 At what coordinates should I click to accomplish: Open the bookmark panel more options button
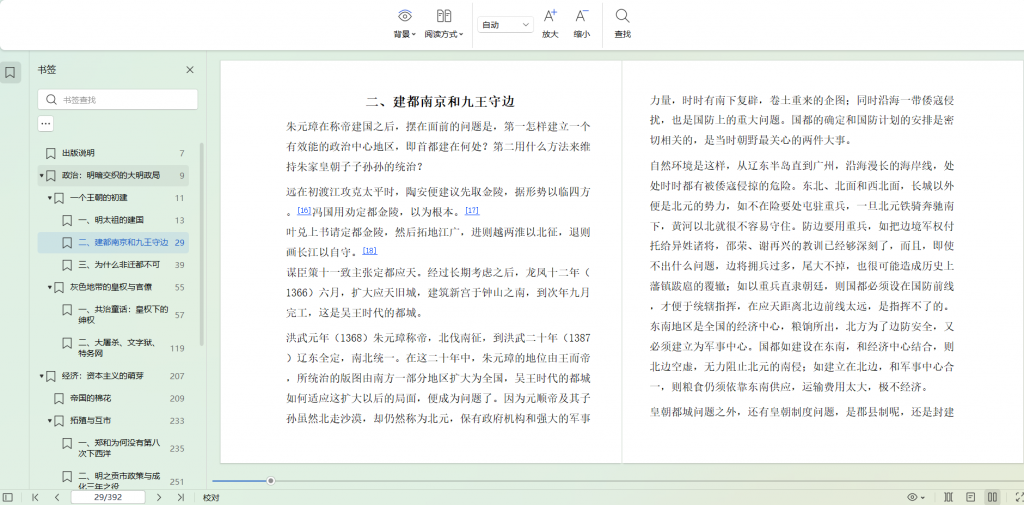pyautogui.click(x=46, y=123)
